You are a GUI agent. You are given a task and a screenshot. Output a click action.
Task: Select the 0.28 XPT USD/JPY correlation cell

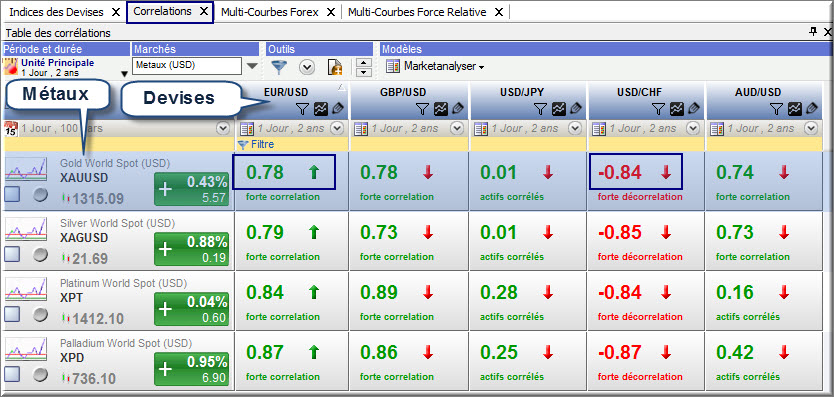click(528, 300)
